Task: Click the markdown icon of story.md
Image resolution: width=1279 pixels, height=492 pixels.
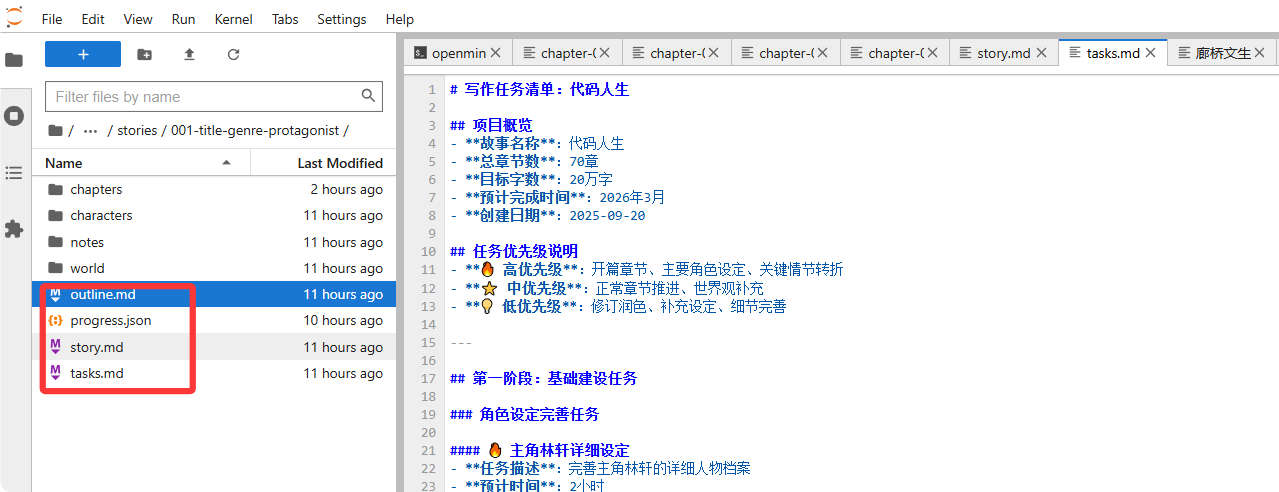Action: 55,347
